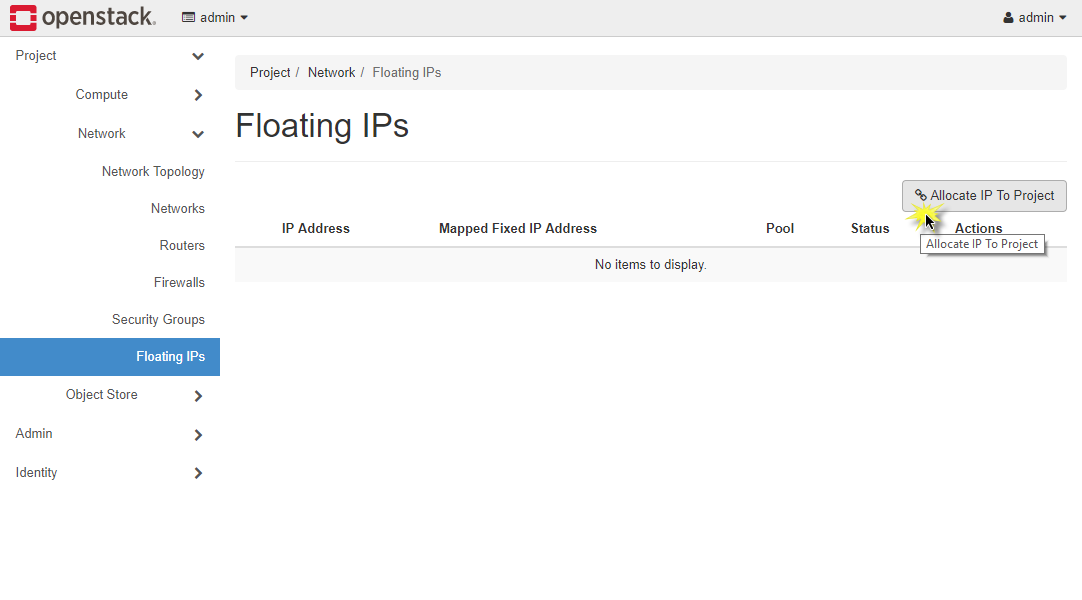Viewport: 1082px width, 600px height.
Task: Click the Allocate IP To Project button
Action: (983, 195)
